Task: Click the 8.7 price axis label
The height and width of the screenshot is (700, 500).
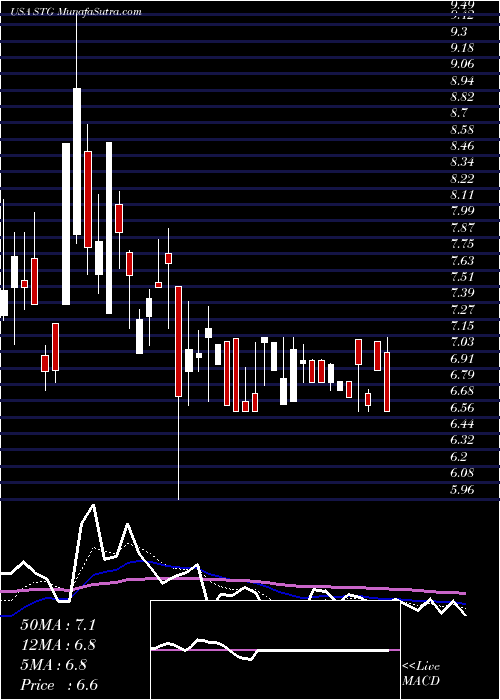Action: tap(458, 113)
